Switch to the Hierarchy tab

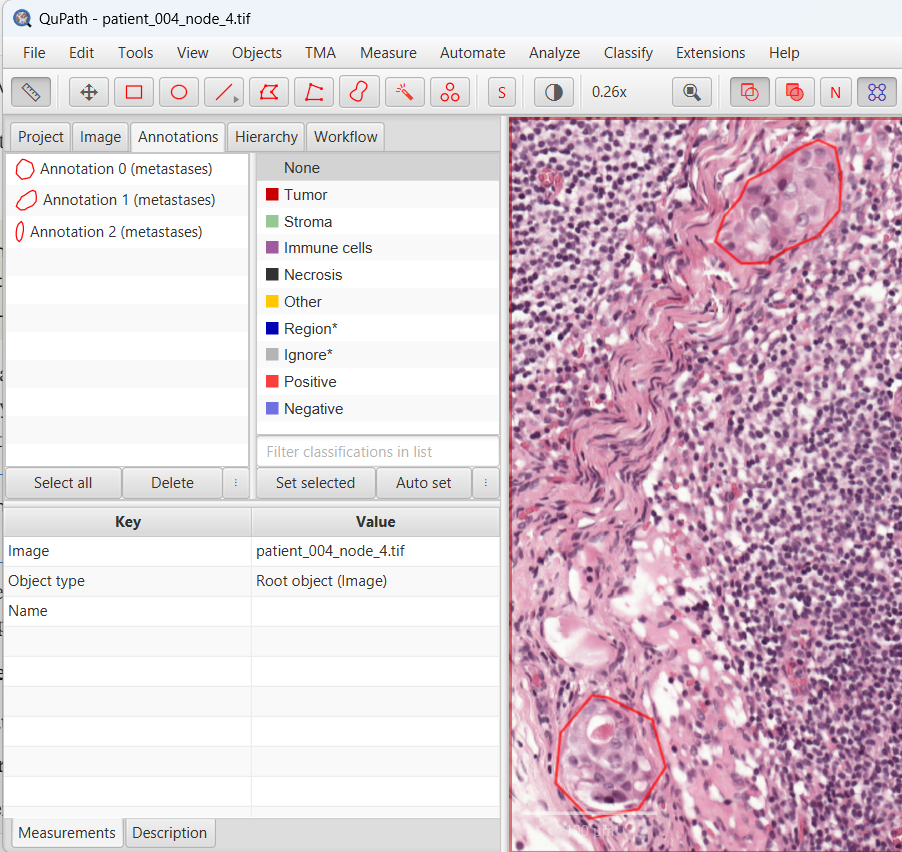[266, 137]
